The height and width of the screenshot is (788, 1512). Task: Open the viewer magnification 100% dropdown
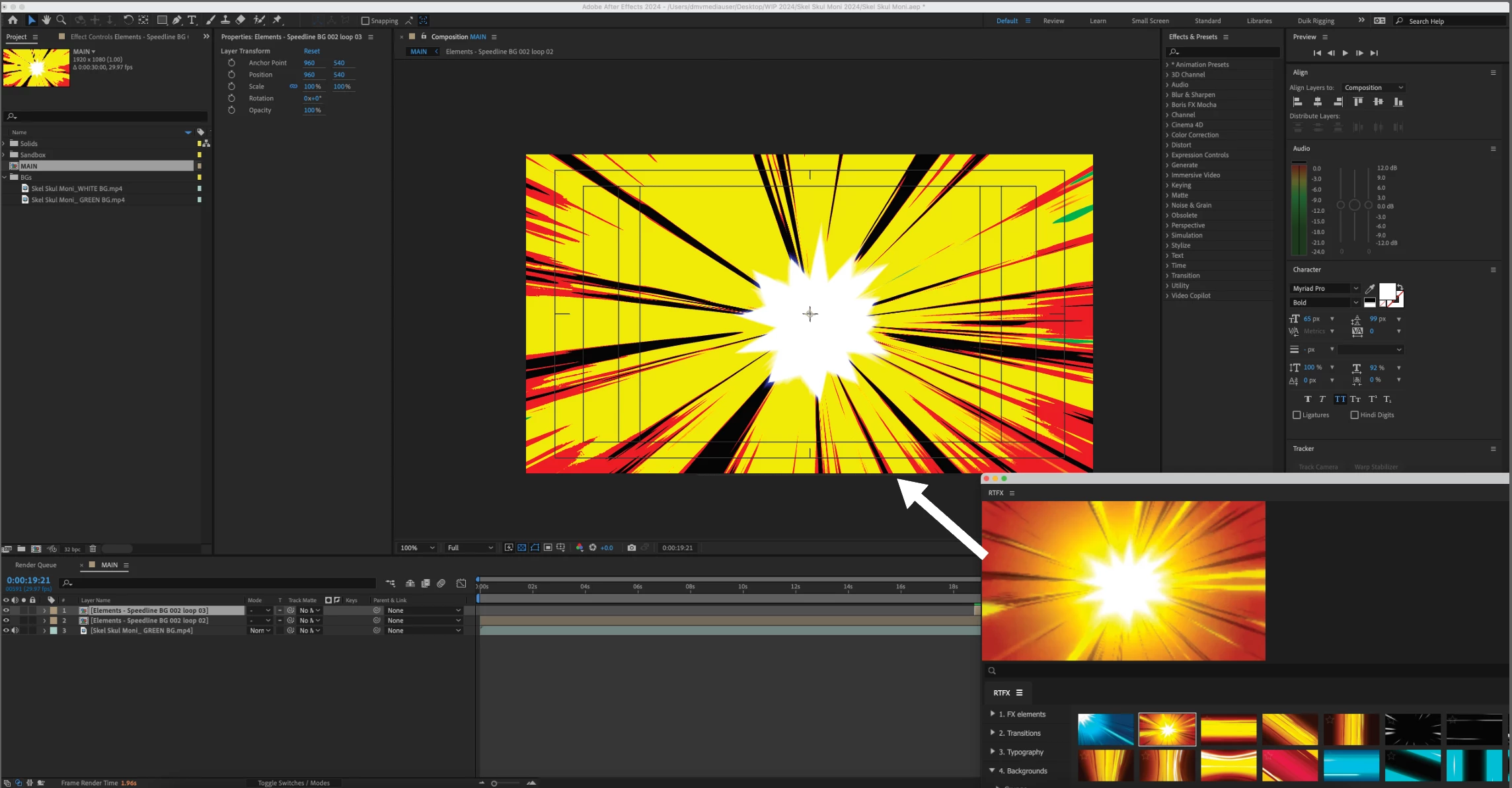pyautogui.click(x=418, y=548)
